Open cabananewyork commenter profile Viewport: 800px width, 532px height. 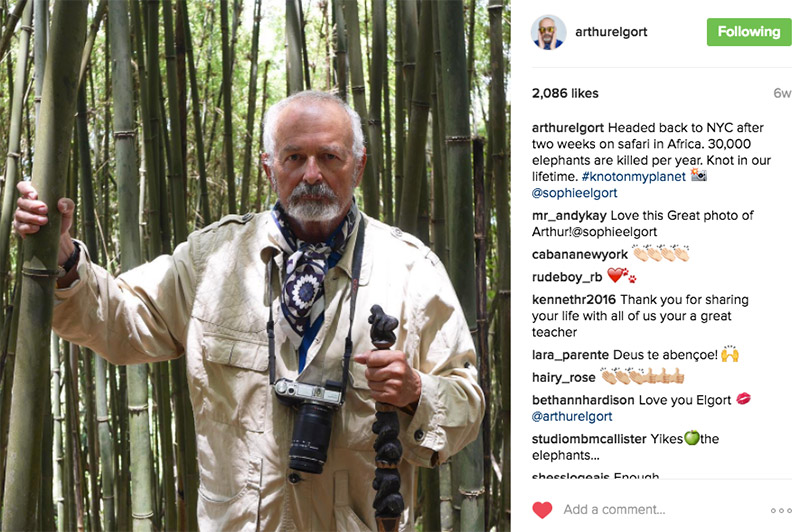(x=580, y=255)
